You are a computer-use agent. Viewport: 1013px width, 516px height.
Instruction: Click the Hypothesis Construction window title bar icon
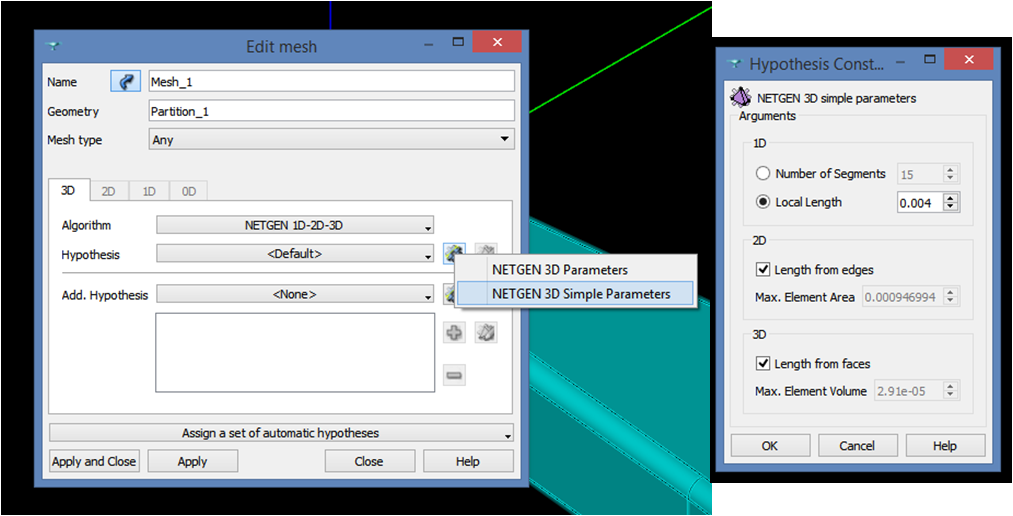(x=733, y=63)
